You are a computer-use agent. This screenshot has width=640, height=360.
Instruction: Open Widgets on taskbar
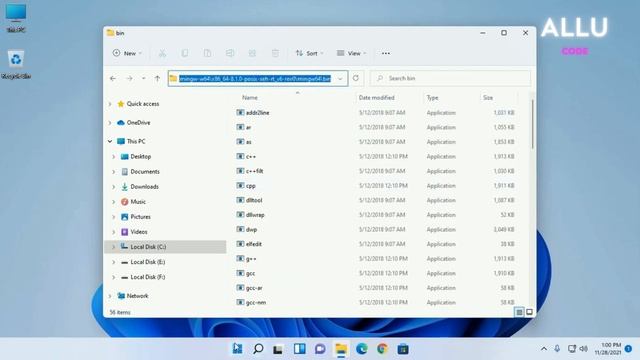(299, 349)
